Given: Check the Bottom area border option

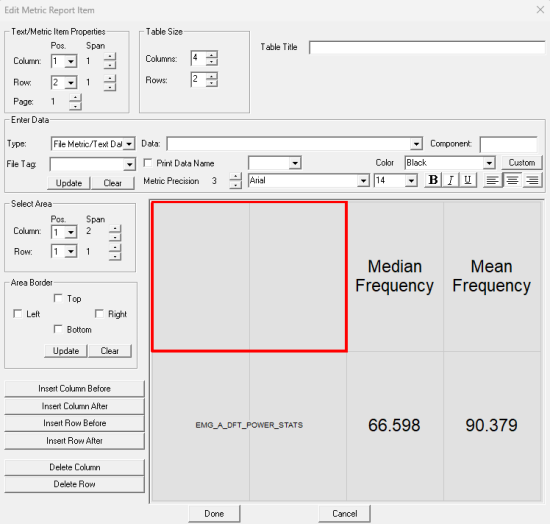Looking at the screenshot, I should tap(58, 329).
